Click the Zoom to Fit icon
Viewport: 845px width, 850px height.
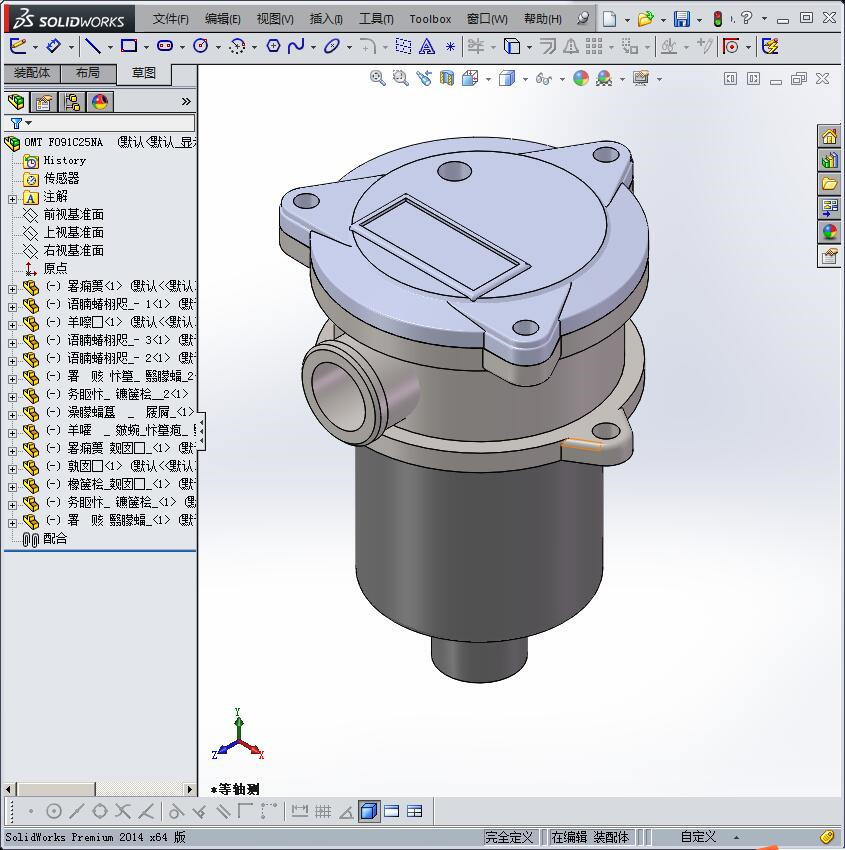click(377, 79)
